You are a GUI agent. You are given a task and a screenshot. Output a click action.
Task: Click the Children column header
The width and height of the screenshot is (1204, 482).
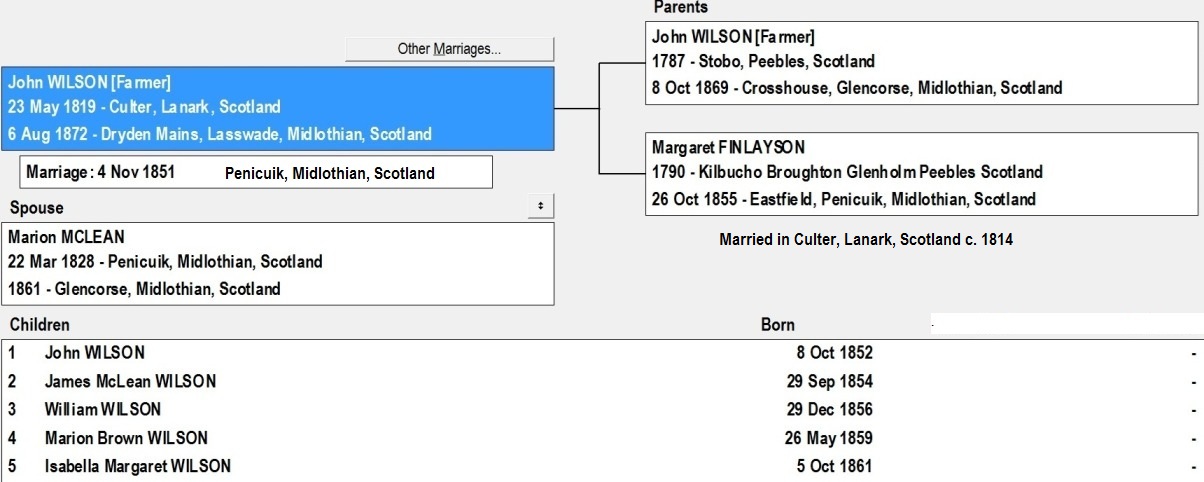pos(40,325)
